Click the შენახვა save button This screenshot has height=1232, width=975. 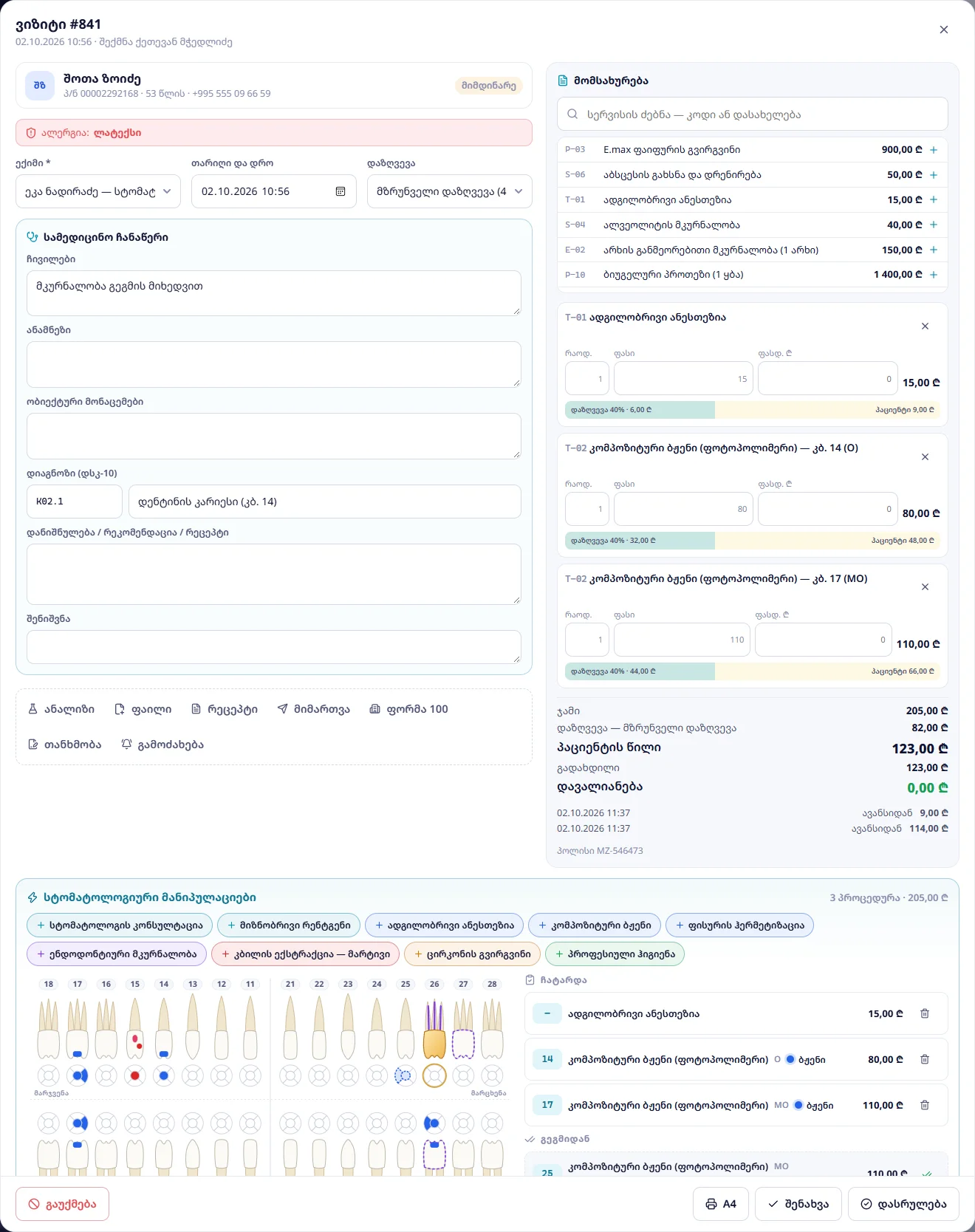click(x=798, y=1204)
